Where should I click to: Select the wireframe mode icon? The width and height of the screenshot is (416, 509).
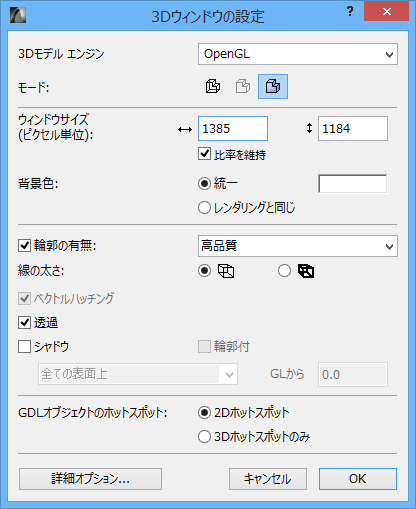(213, 86)
